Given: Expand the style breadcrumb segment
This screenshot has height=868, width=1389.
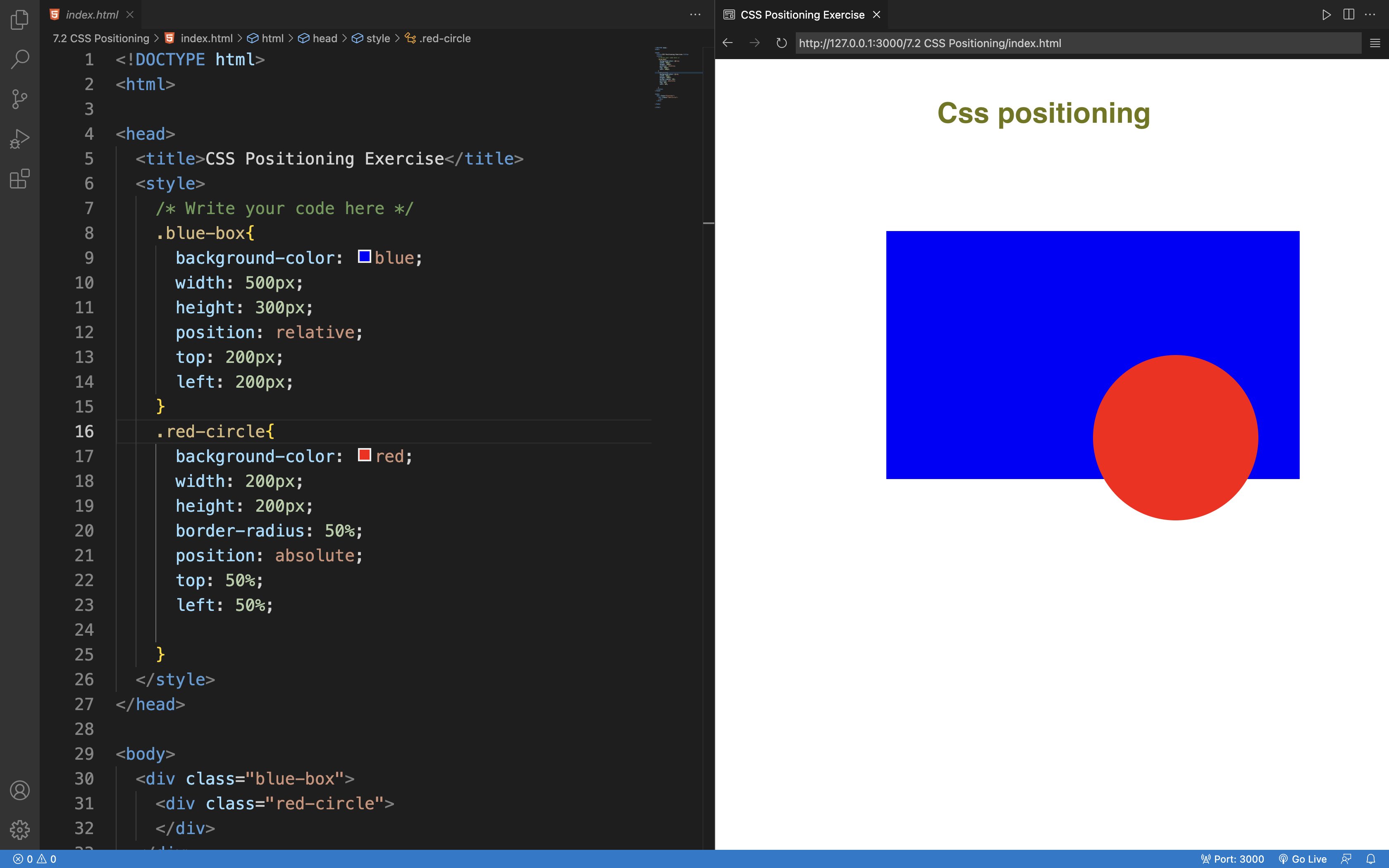Looking at the screenshot, I should coord(377,38).
